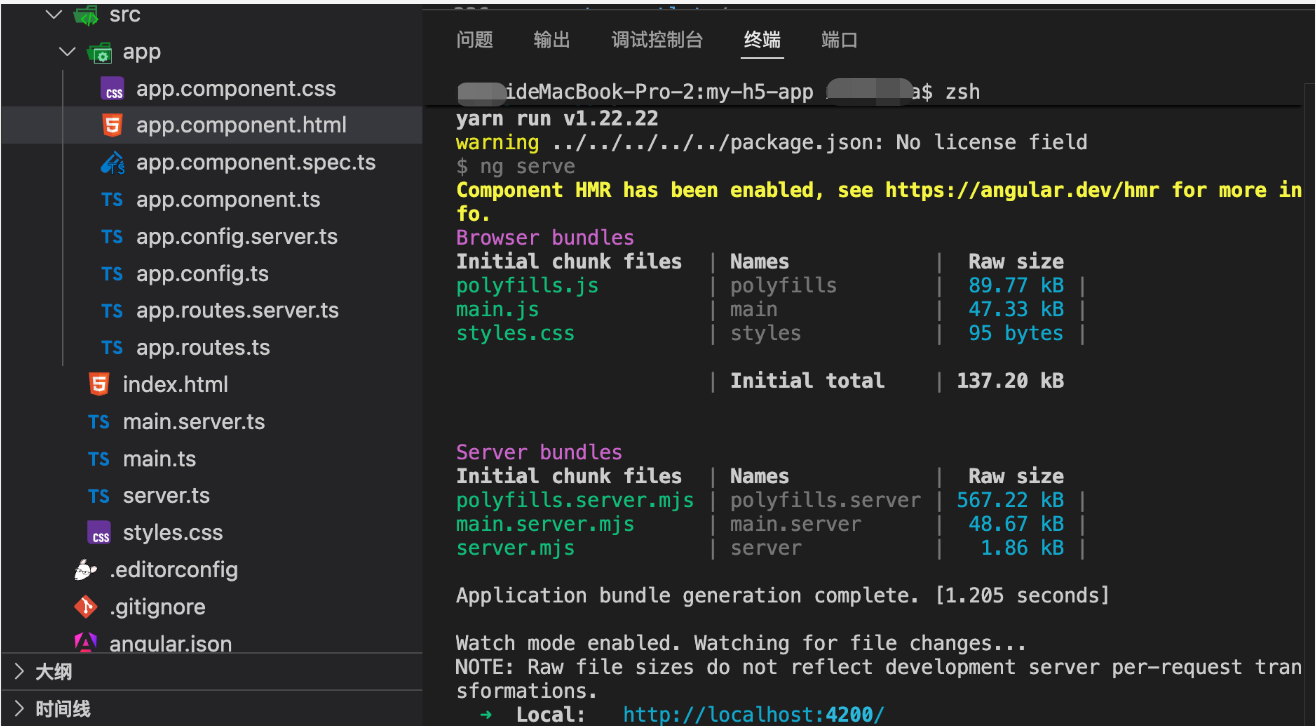Collapse the src folder chevron
This screenshot has width=1316, height=726.
pyautogui.click(x=53, y=15)
